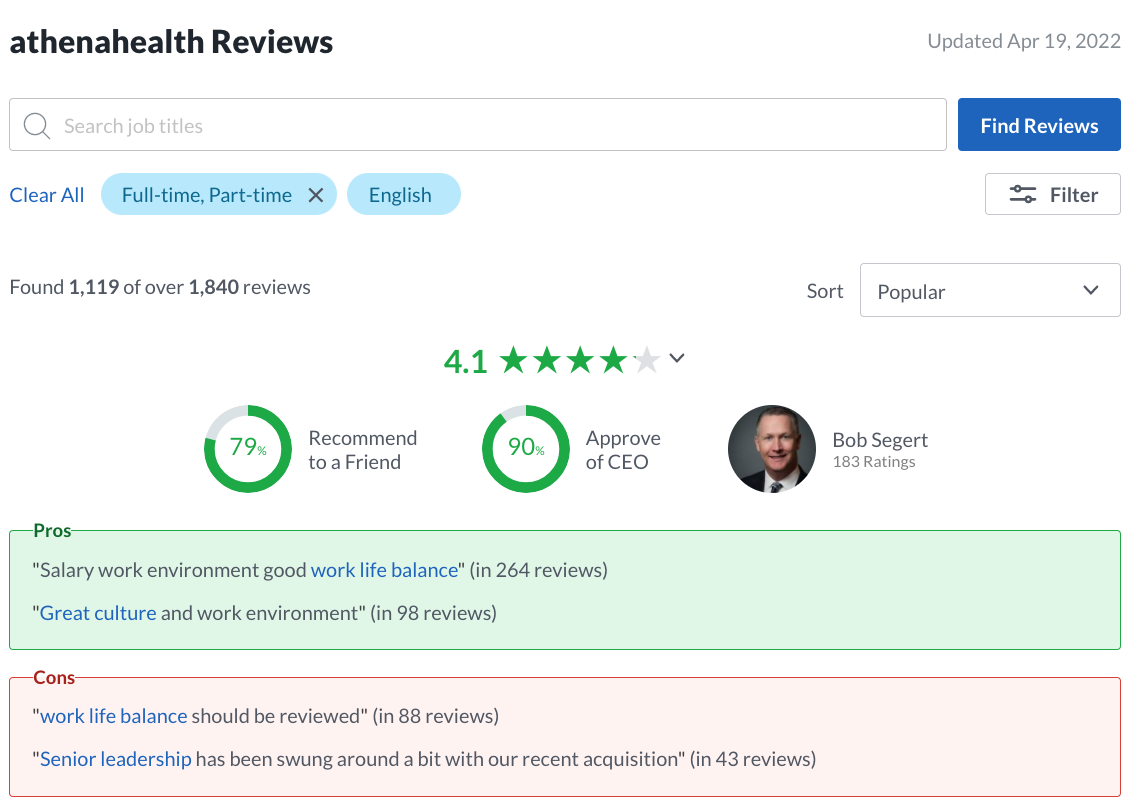This screenshot has width=1134, height=806.
Task: Click the 183 Ratings text
Action: 874,462
